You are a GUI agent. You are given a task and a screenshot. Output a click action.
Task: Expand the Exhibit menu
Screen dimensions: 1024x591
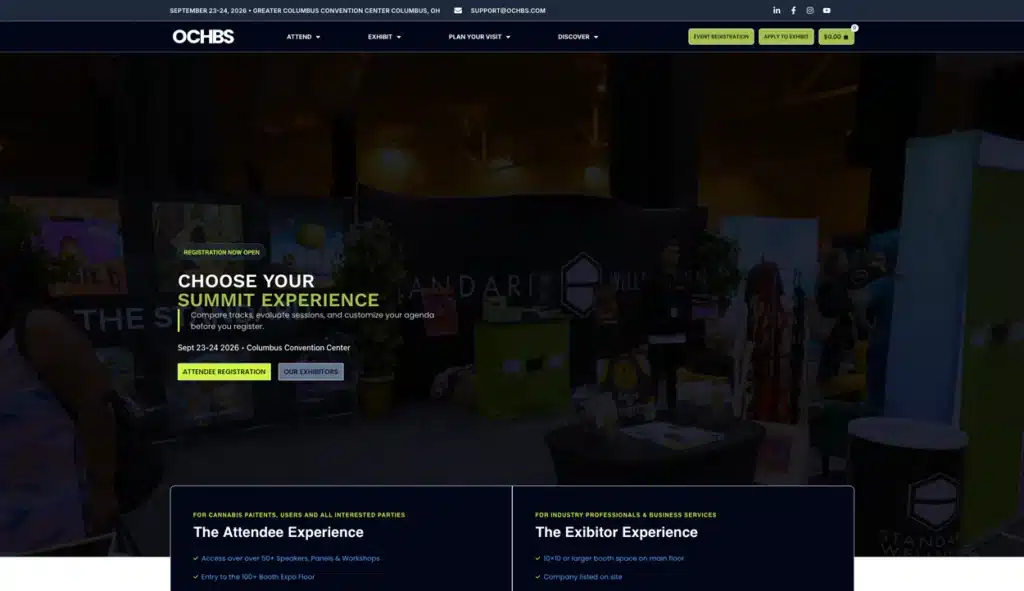pos(384,37)
